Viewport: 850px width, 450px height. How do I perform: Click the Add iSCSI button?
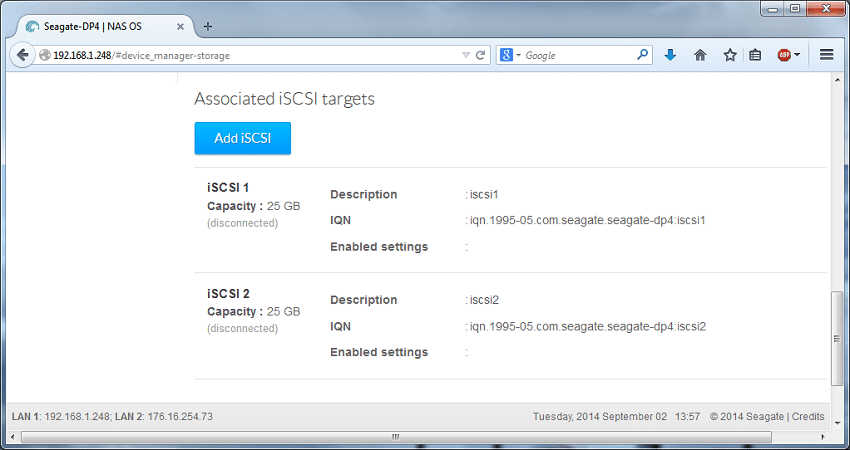(x=243, y=138)
